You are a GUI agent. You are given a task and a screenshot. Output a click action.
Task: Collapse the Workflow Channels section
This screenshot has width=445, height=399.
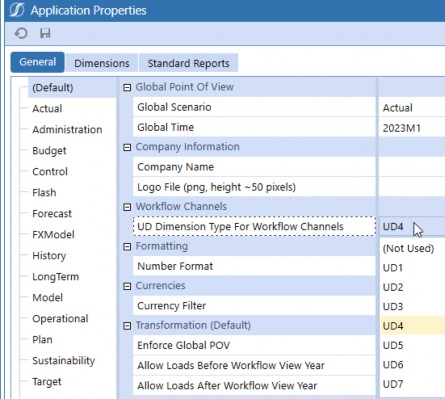[127, 207]
